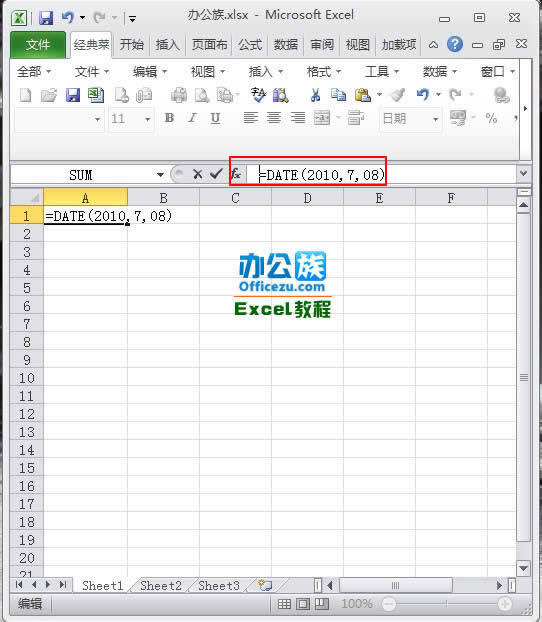542x622 pixels.
Task: Click the spelling check icon
Action: (x=258, y=95)
